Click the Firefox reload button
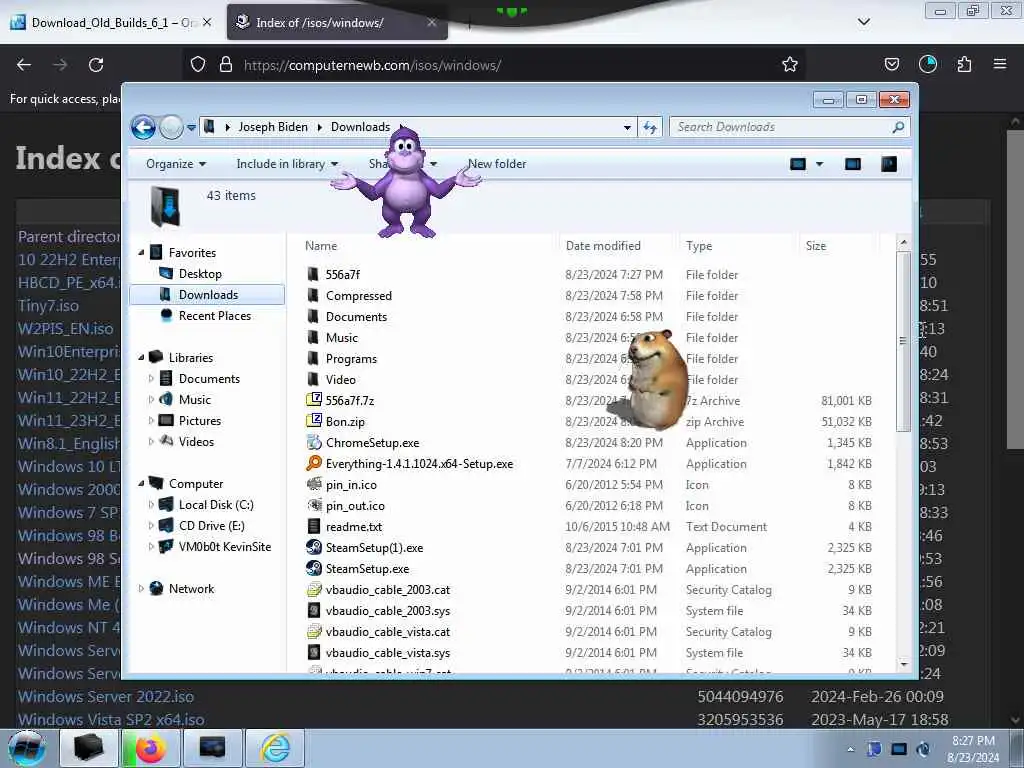1024x768 pixels. [96, 65]
